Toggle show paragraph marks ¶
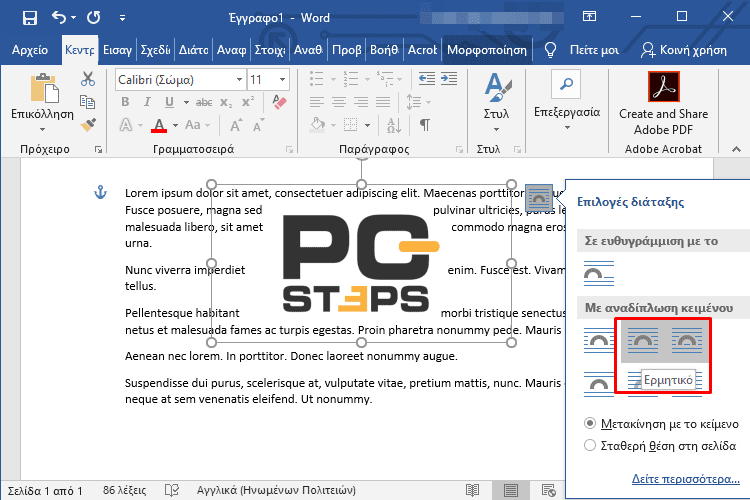This screenshot has height=500, width=750. (424, 125)
